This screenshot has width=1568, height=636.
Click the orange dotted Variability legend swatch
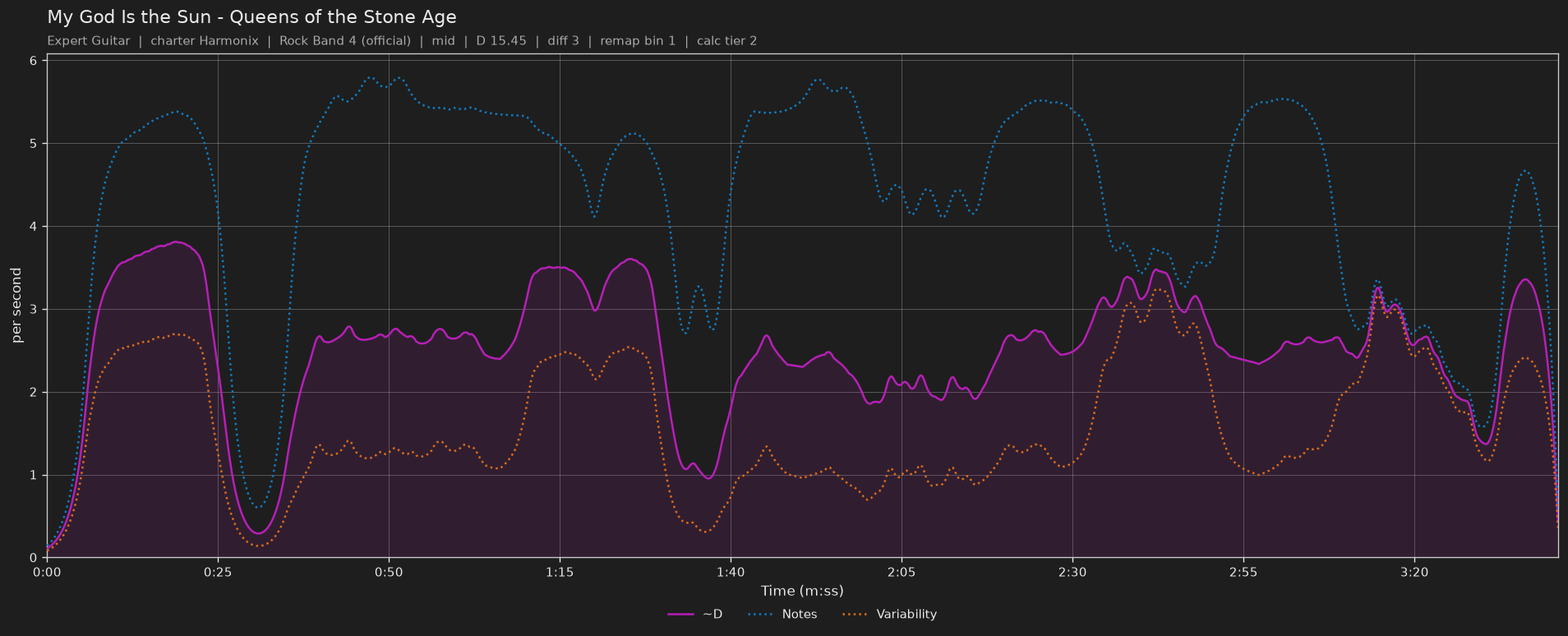pyautogui.click(x=855, y=614)
